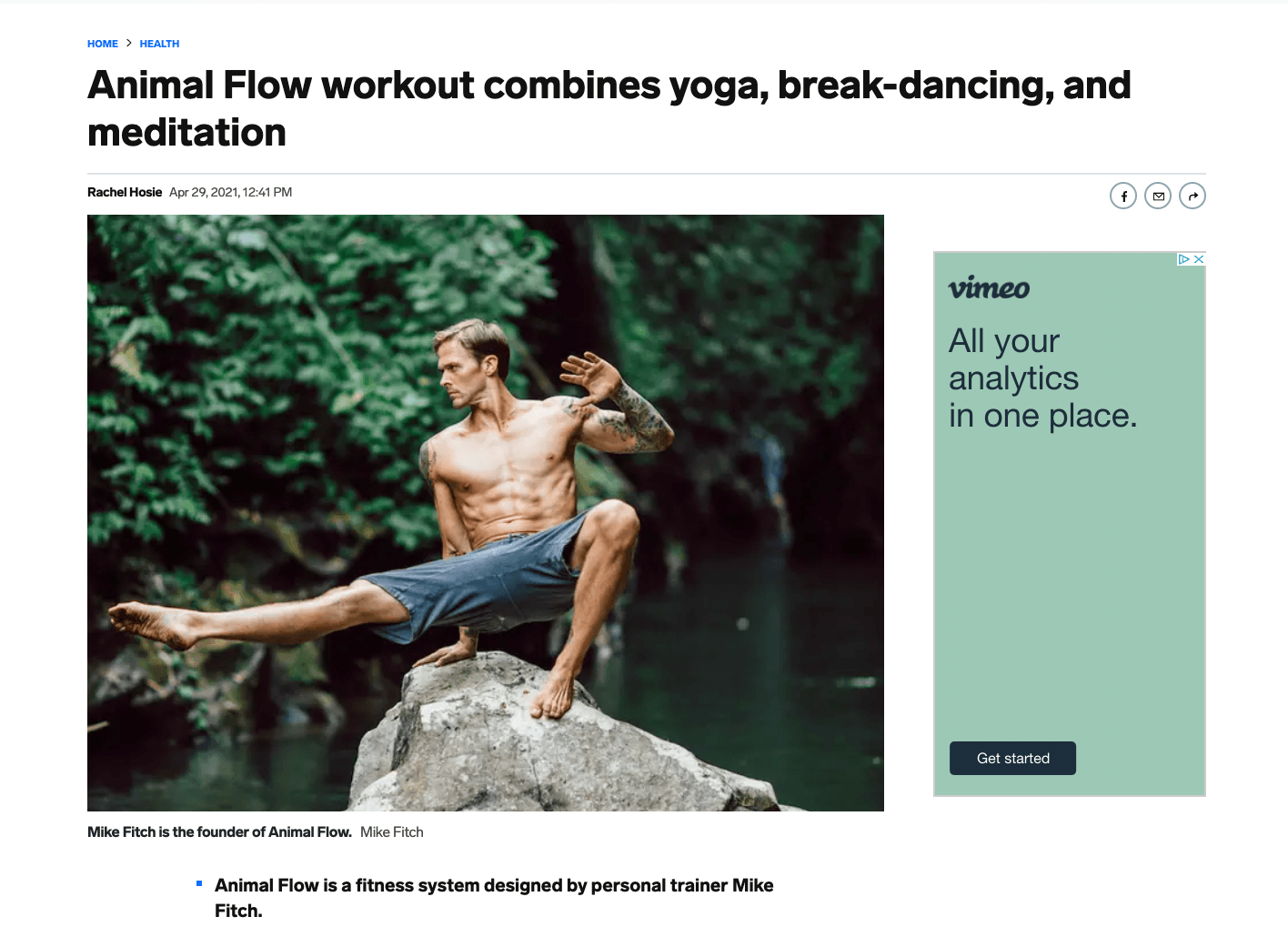
Task: Click the Mike Fitch photo credit
Action: coord(392,831)
